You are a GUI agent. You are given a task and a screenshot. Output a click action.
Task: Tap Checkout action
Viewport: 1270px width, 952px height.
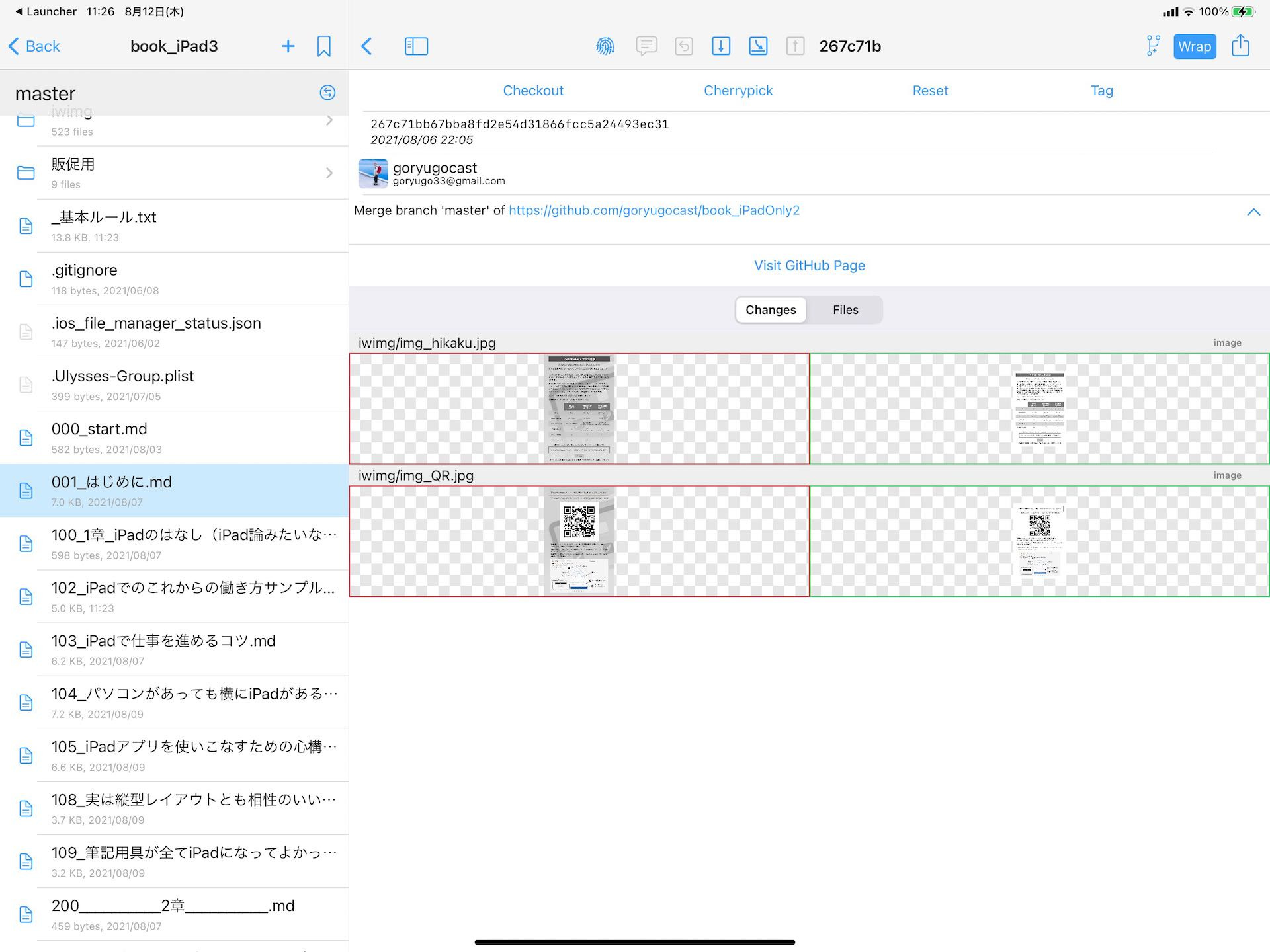tap(533, 91)
